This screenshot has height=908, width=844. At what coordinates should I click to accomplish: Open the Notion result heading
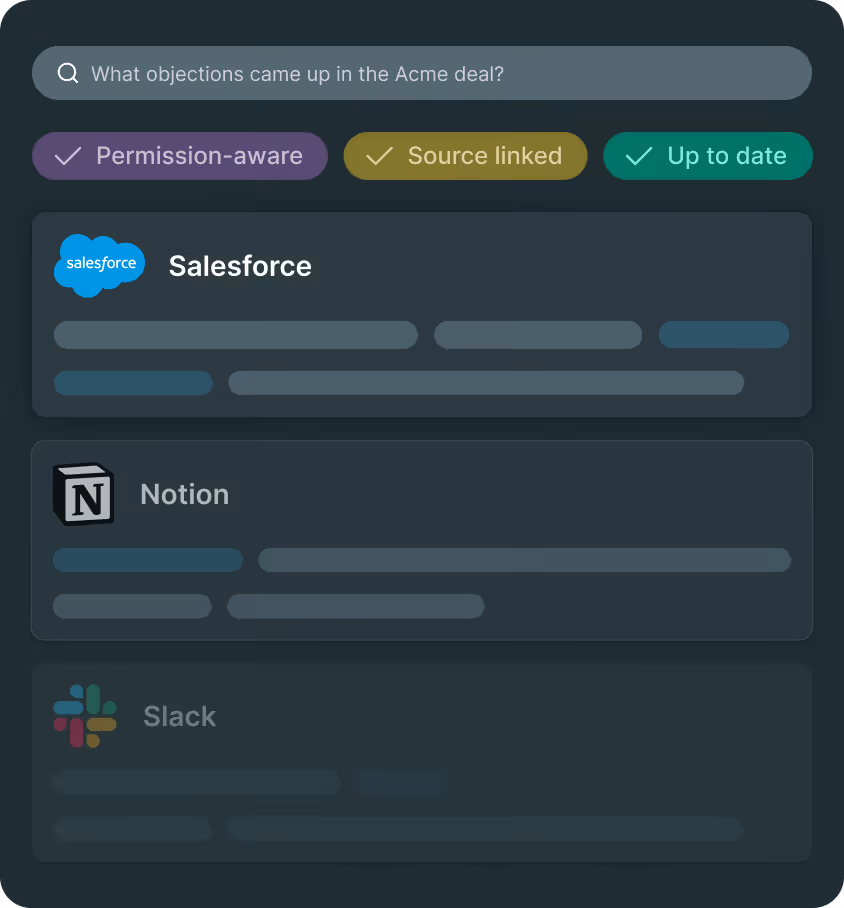click(185, 495)
